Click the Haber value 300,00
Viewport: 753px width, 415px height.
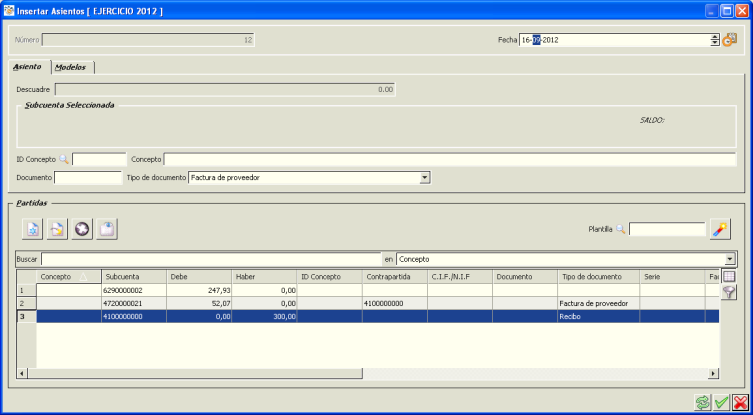(265, 316)
